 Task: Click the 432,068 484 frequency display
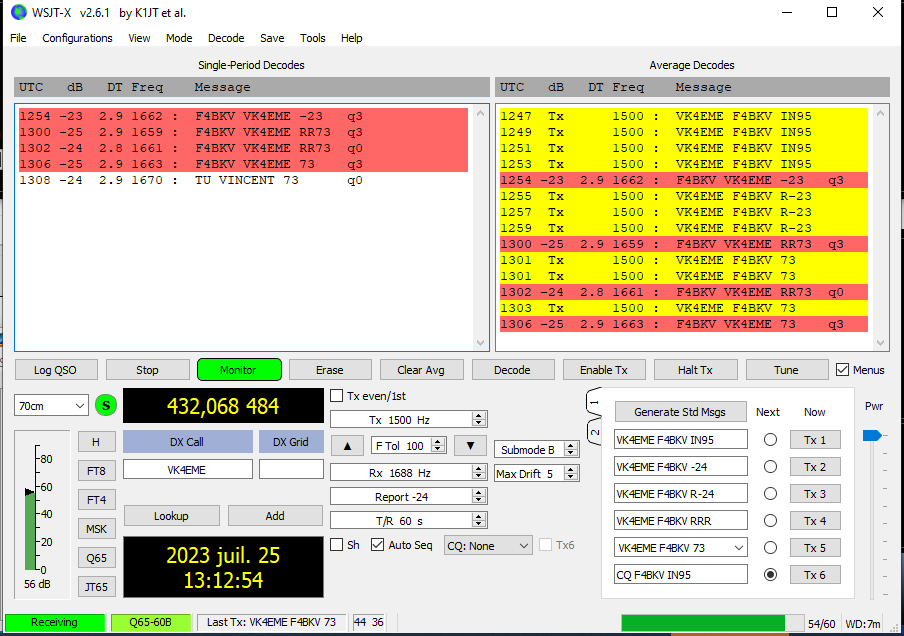point(223,406)
